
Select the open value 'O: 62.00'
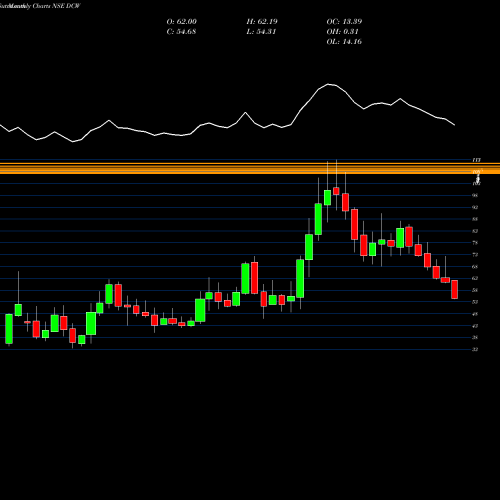[x=182, y=22]
